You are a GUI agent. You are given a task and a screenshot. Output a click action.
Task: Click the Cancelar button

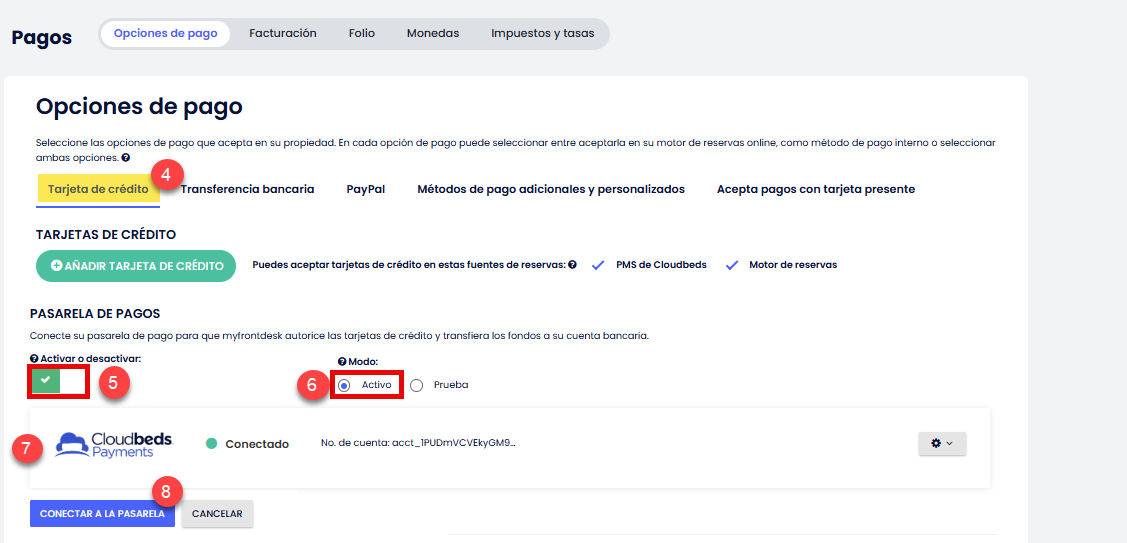tap(217, 513)
